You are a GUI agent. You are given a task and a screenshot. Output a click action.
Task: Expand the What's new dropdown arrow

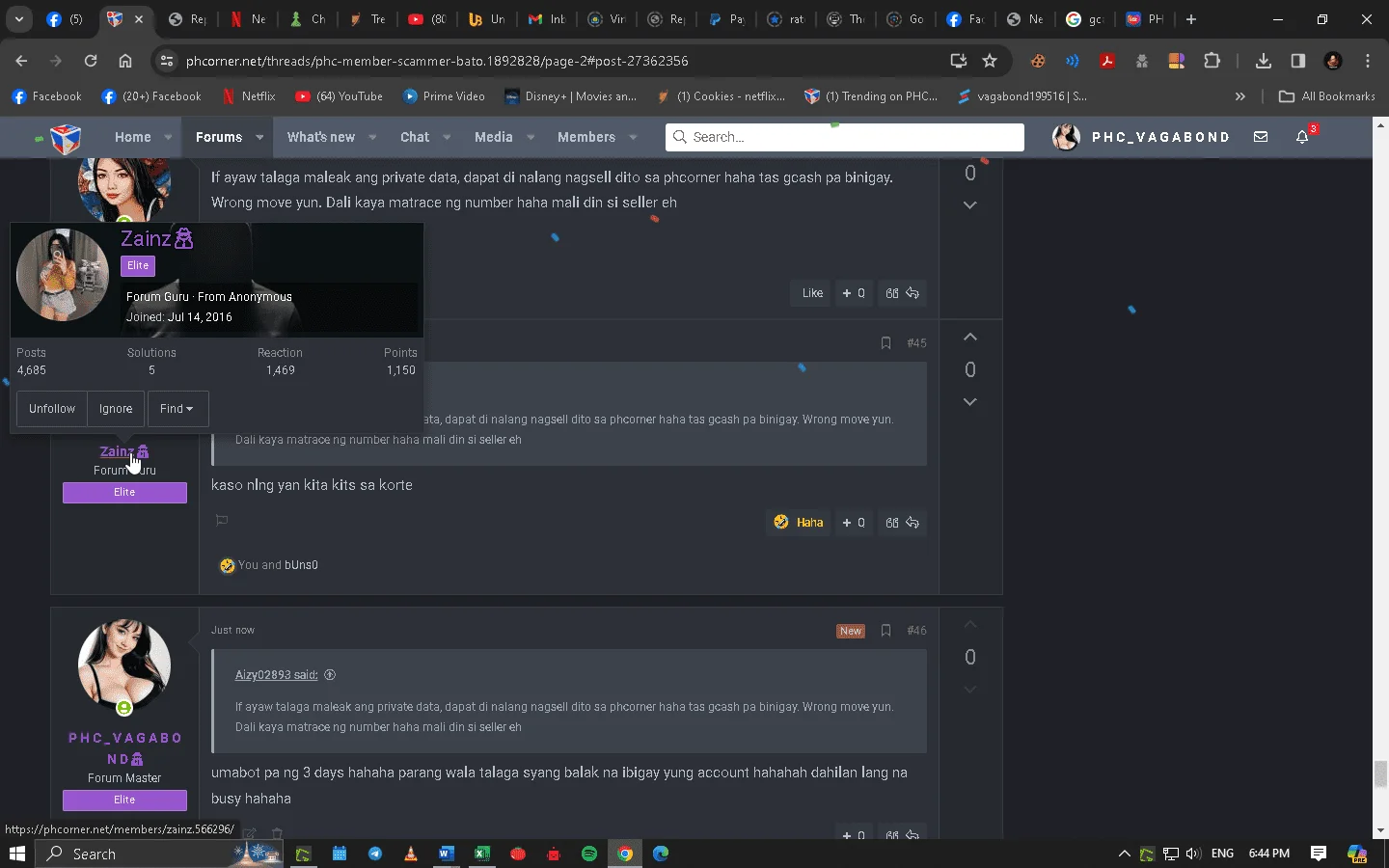point(372,137)
